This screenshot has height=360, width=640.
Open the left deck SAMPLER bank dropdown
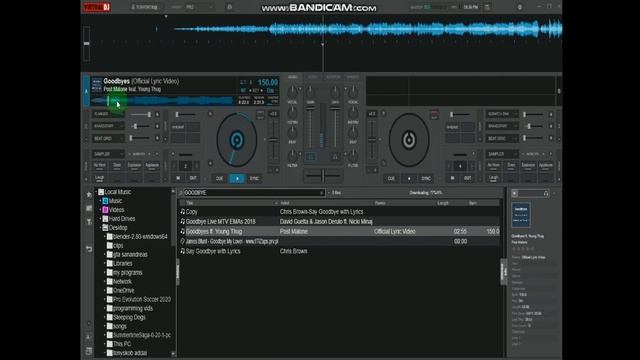108,154
